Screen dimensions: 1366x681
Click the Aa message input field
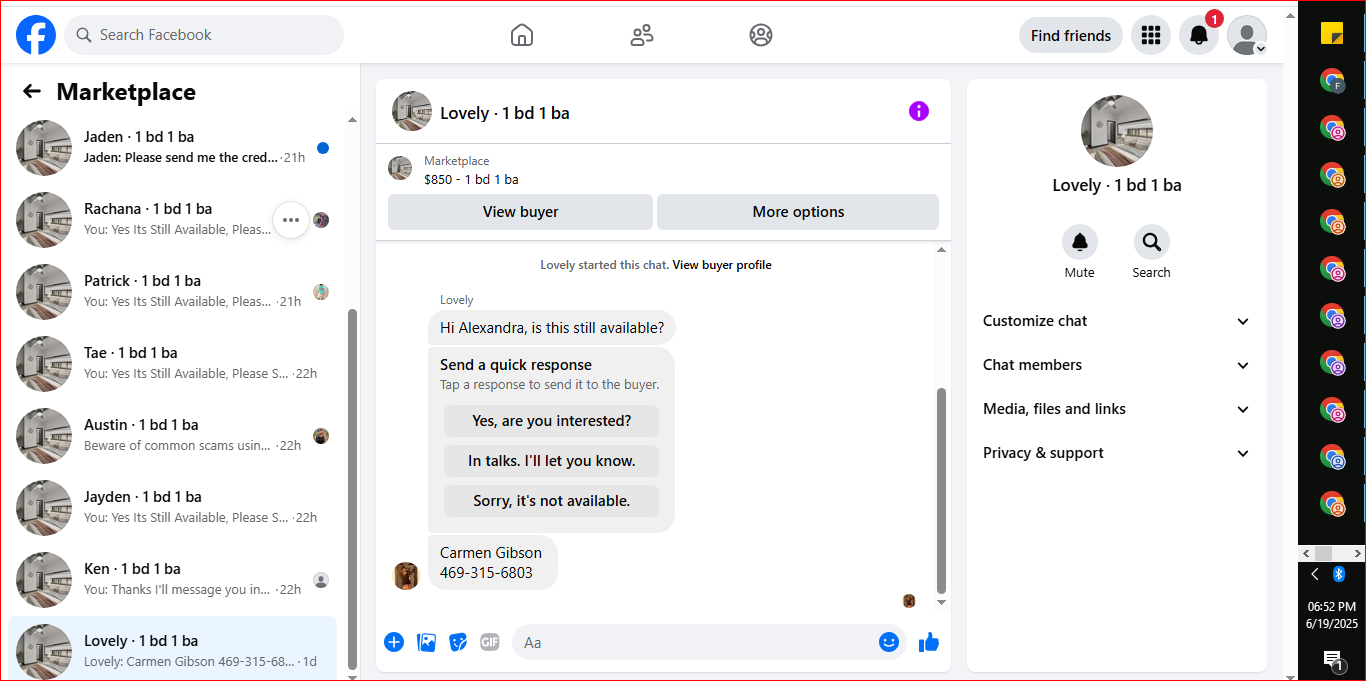pos(692,642)
